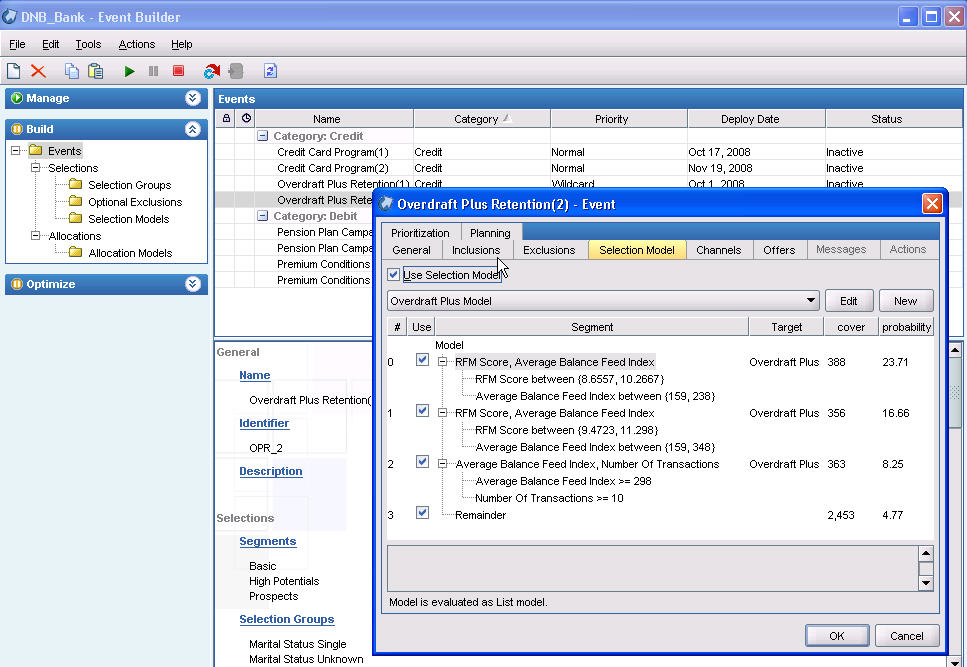The height and width of the screenshot is (667, 967).
Task: Click the Pause toolbar icon
Action: [x=154, y=72]
